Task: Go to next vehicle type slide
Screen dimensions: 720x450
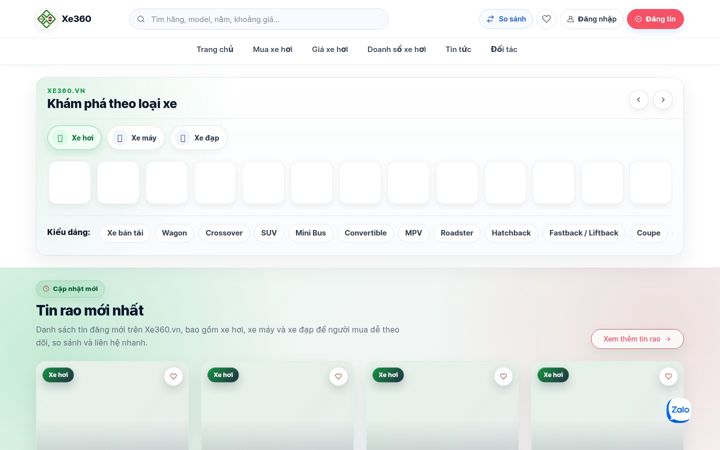Action: [663, 100]
